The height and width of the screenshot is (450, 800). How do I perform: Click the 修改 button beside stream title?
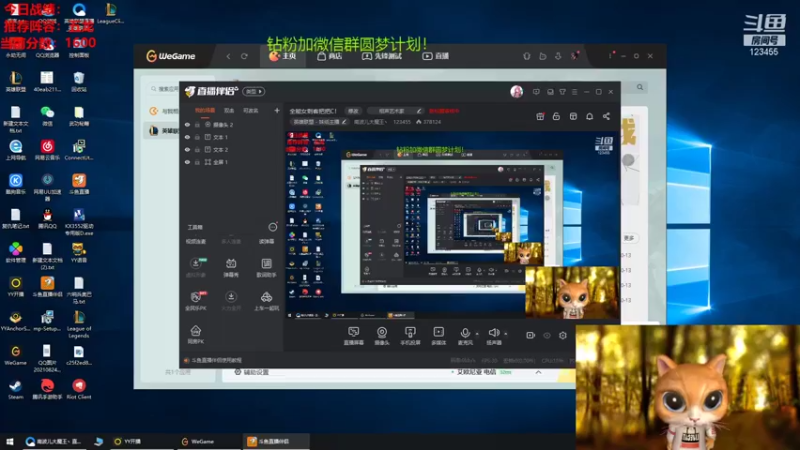tap(353, 111)
